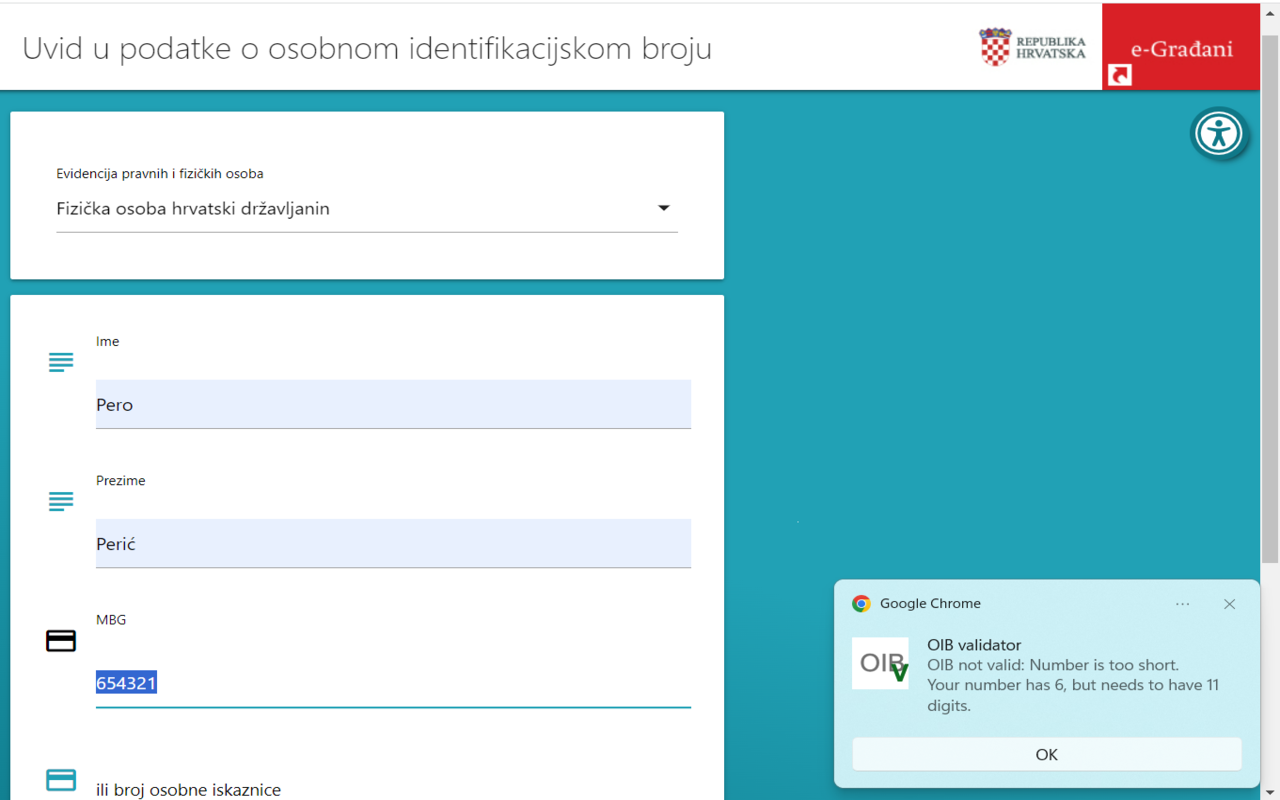The width and height of the screenshot is (1280, 800).
Task: Click the 'OIB not valid: Number is too short.' message
Action: point(1053,665)
